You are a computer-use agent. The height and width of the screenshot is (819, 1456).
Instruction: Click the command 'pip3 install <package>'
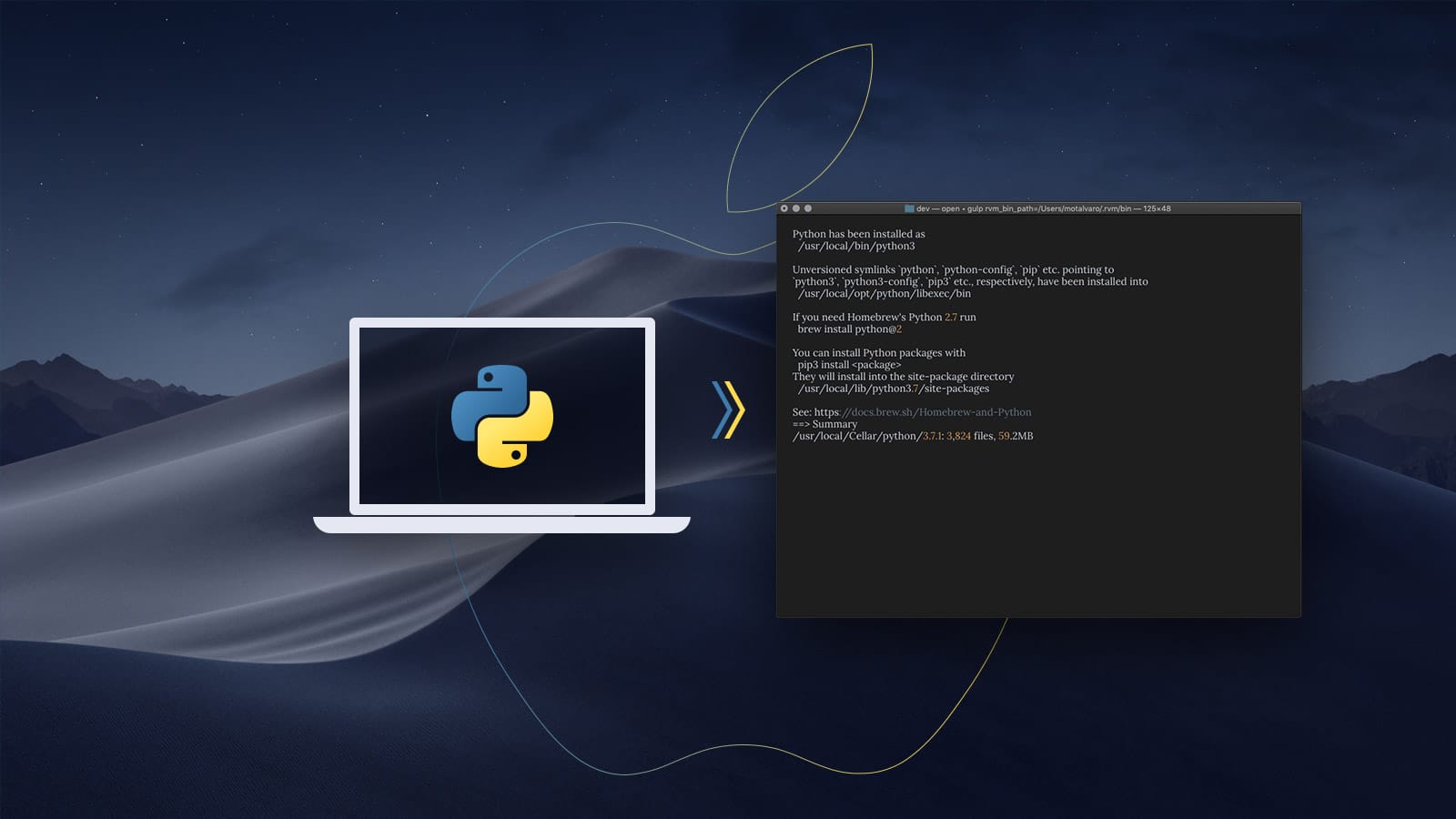coord(849,364)
